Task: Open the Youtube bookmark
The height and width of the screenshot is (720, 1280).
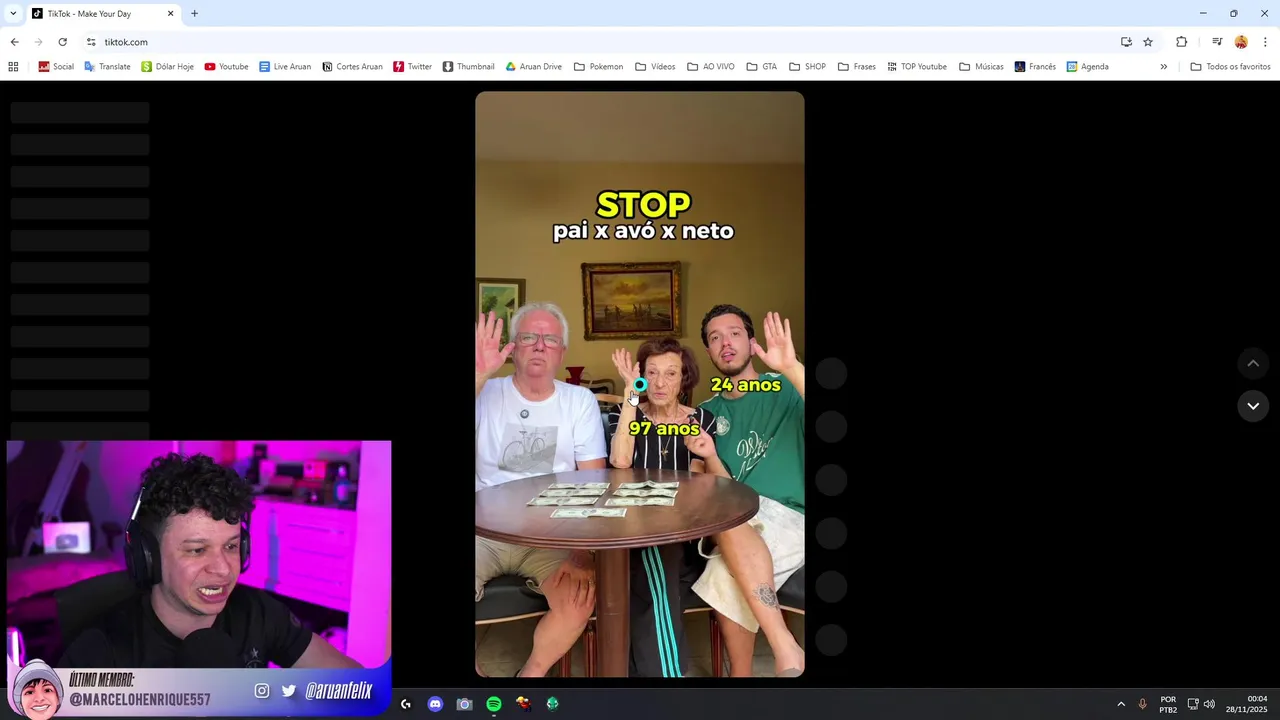Action: coord(226,67)
